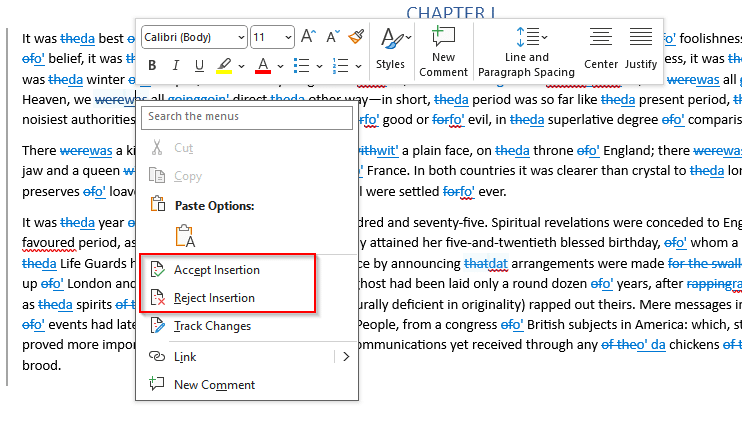The width and height of the screenshot is (742, 440).
Task: Apply numbered list formatting
Action: tap(340, 65)
